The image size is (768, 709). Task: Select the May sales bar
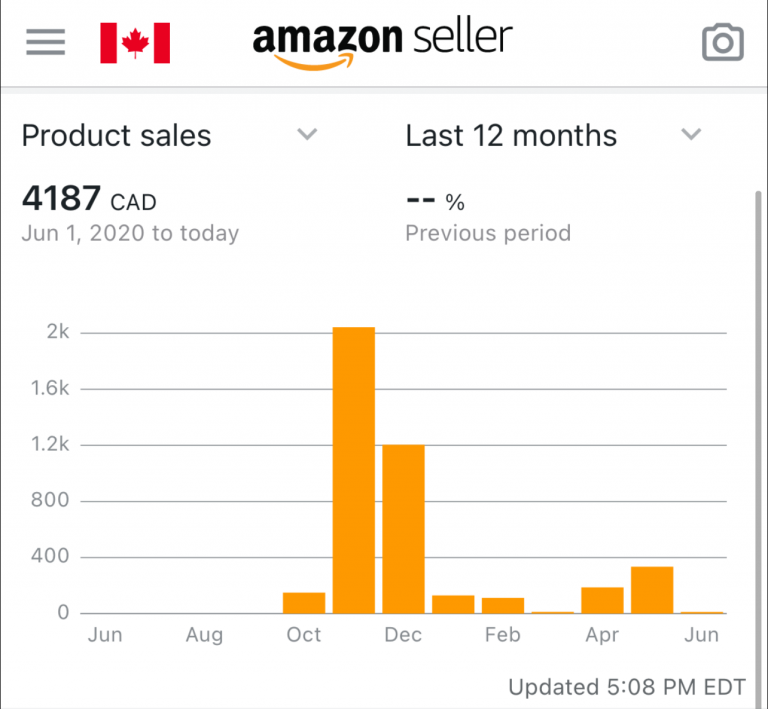point(652,590)
